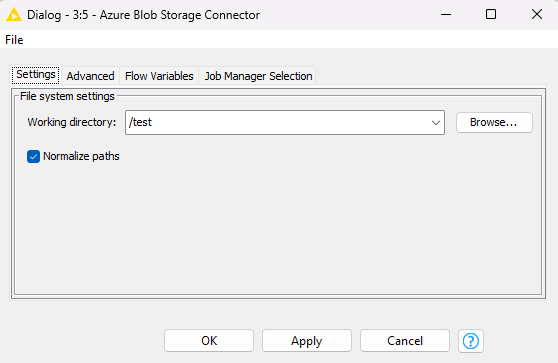Open the File menu
The height and width of the screenshot is (363, 558).
[14, 40]
